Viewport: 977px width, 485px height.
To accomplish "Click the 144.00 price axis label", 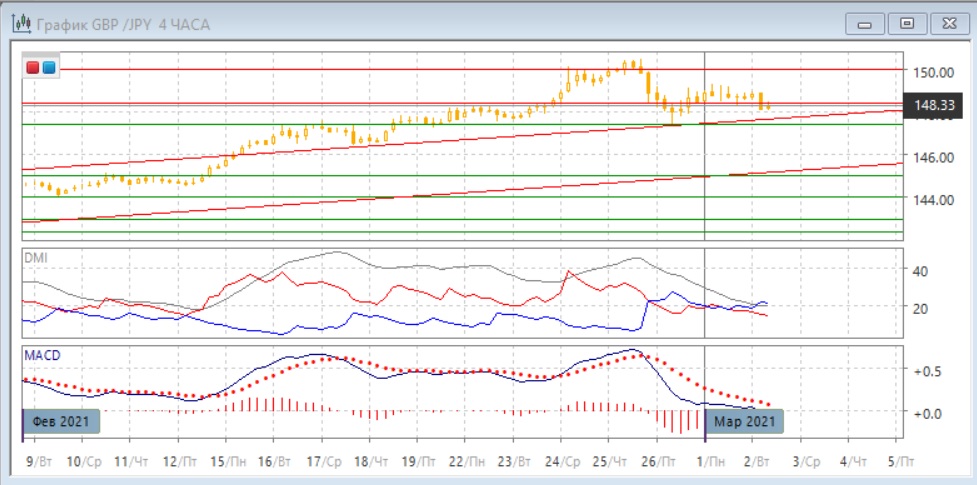I will [930, 200].
